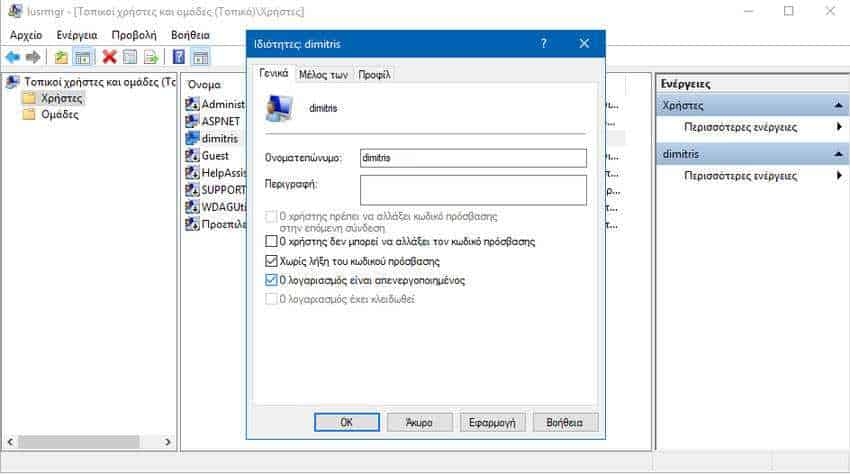The width and height of the screenshot is (850, 474).
Task: Collapse the Χρήστες section in Actions pane
Action: pos(838,105)
